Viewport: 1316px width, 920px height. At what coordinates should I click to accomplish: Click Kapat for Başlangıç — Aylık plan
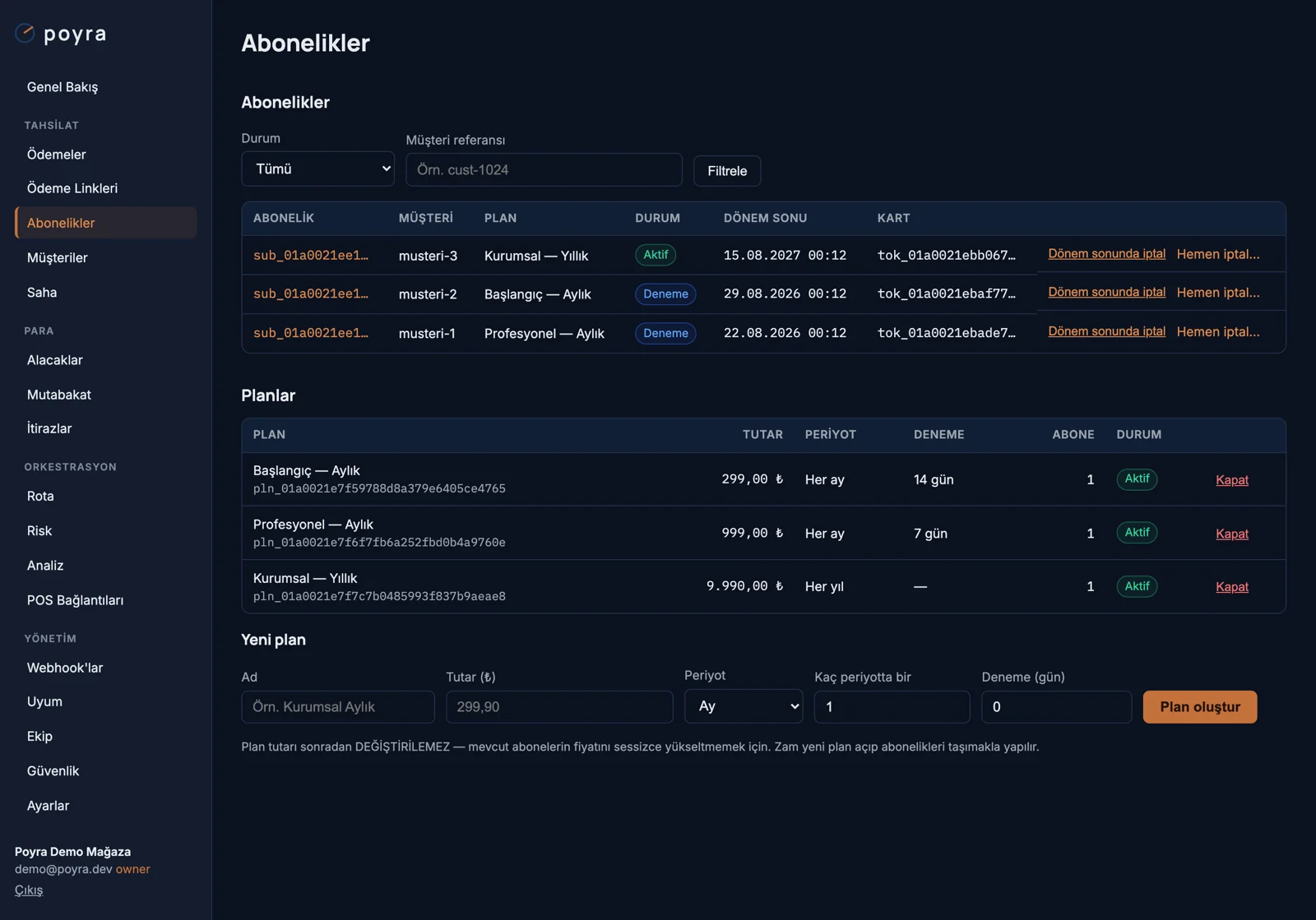pyautogui.click(x=1232, y=480)
